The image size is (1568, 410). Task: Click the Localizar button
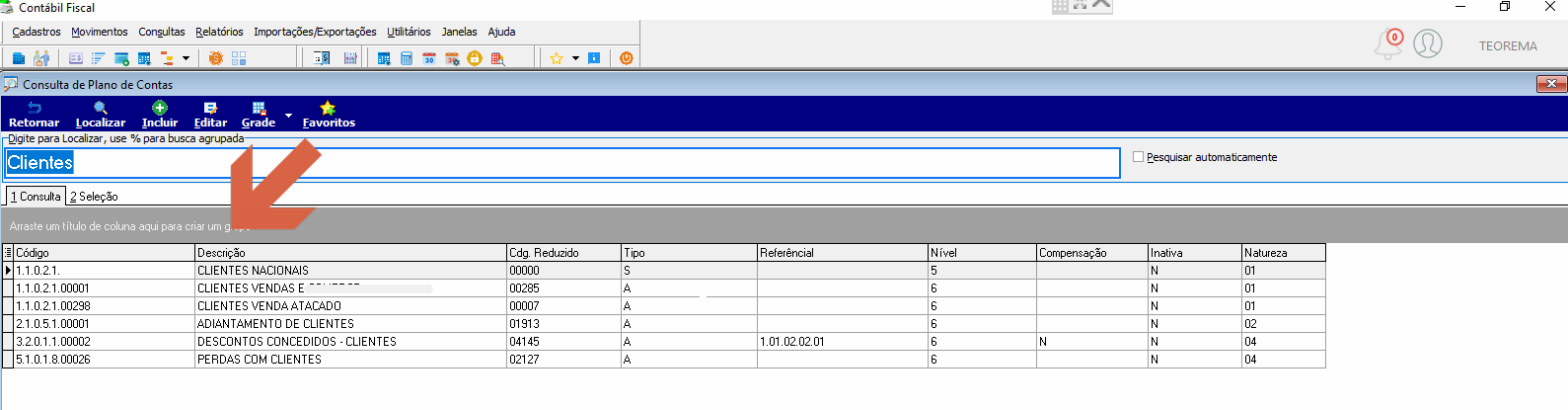tap(101, 115)
